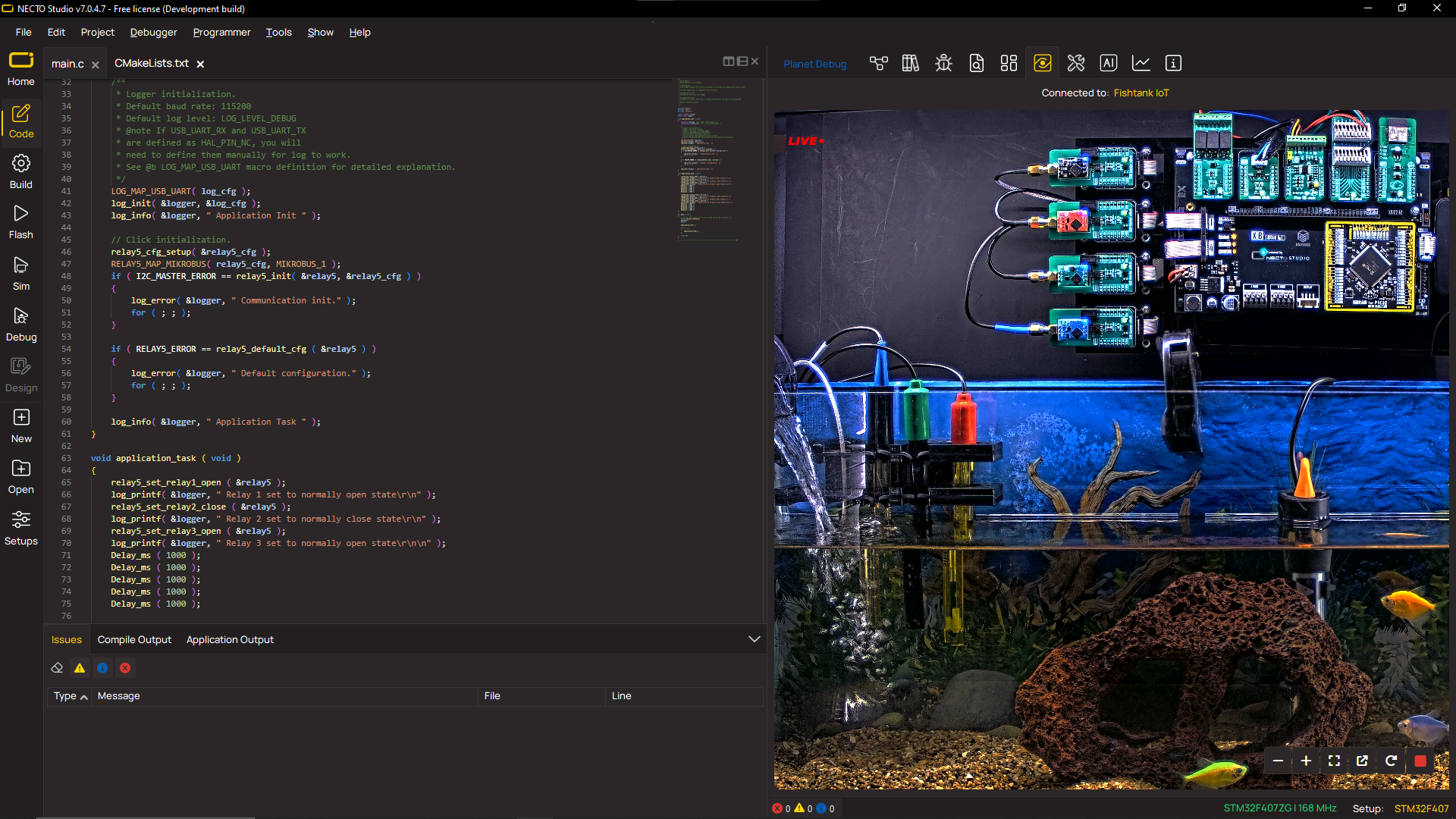Close the editor pane

[x=755, y=61]
